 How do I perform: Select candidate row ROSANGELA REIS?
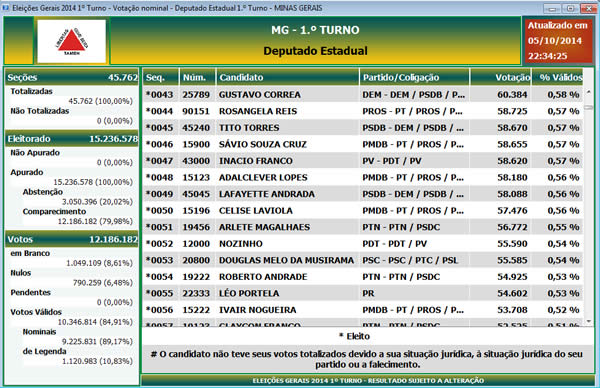[363, 111]
